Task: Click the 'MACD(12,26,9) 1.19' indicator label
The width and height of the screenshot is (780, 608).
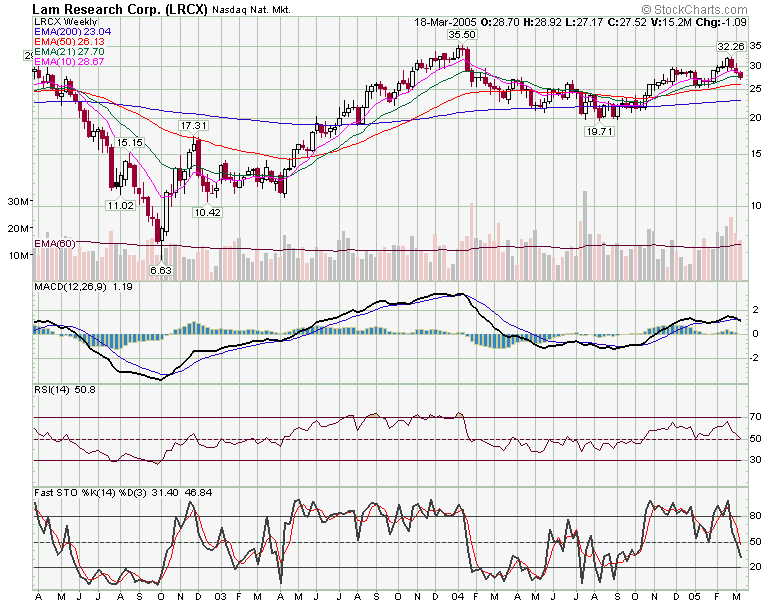Action: point(83,287)
